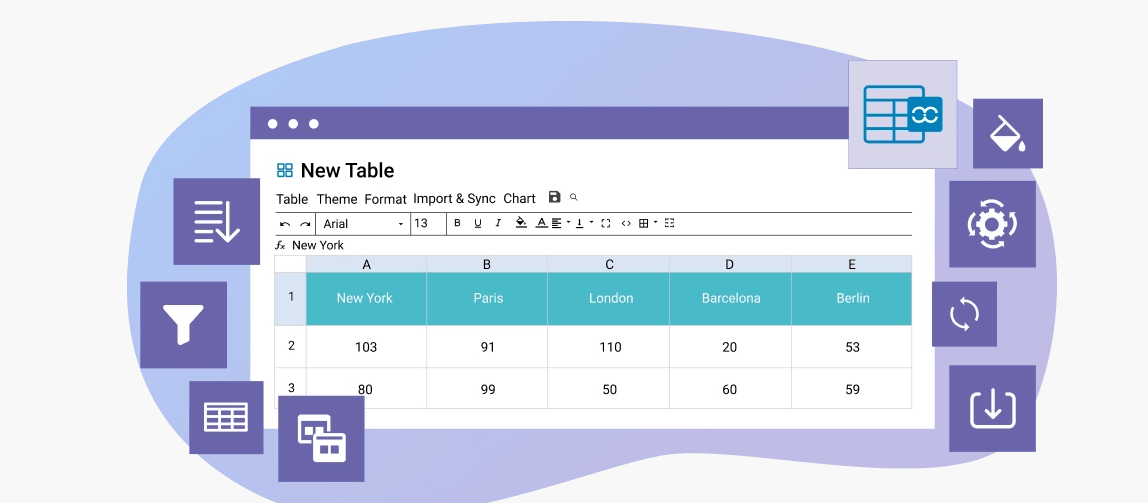Click the save floppy disk icon
The width and height of the screenshot is (1148, 503).
pos(554,197)
